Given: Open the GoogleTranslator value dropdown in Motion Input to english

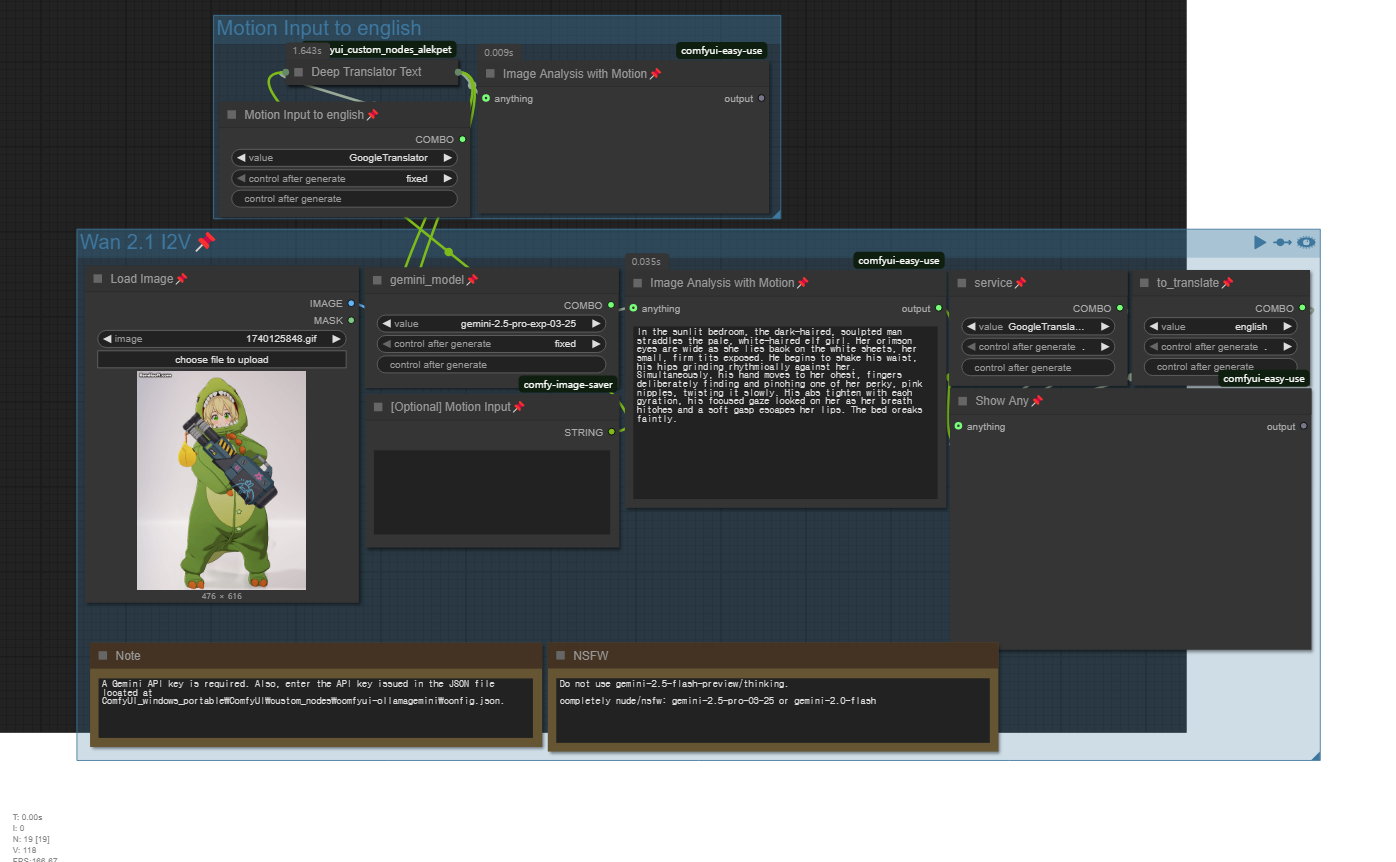Looking at the screenshot, I should 344,158.
